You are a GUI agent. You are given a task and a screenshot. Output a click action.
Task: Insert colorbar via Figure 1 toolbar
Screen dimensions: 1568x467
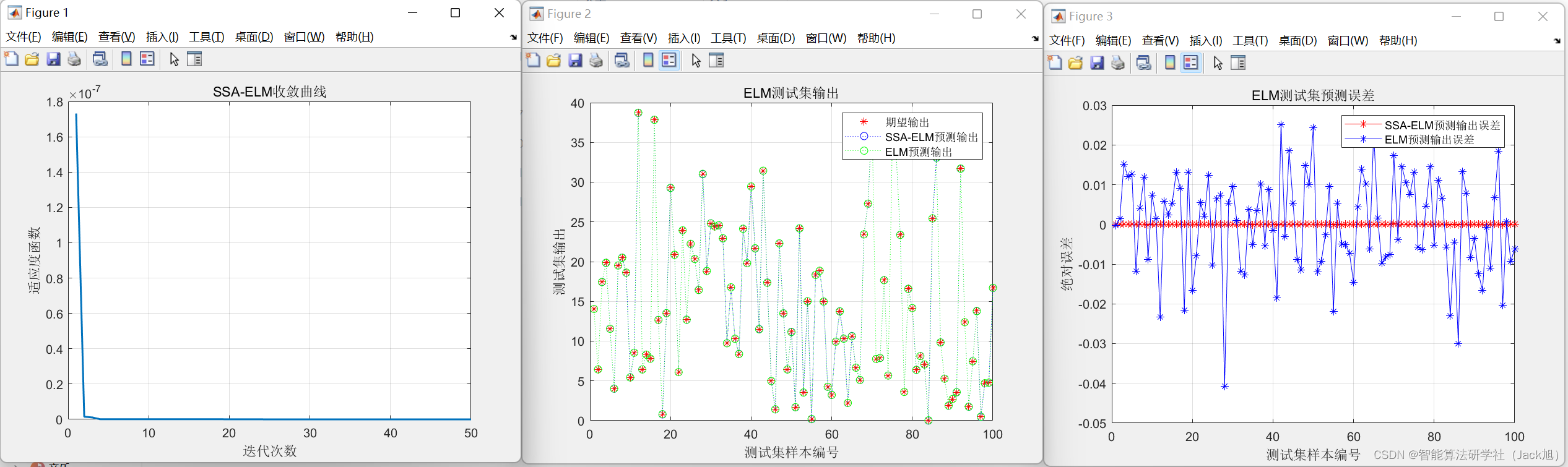point(126,59)
